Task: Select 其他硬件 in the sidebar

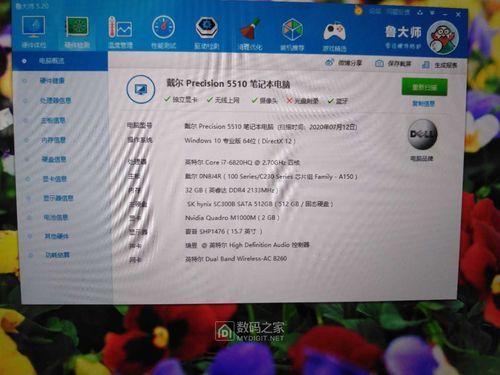Action: [x=56, y=236]
